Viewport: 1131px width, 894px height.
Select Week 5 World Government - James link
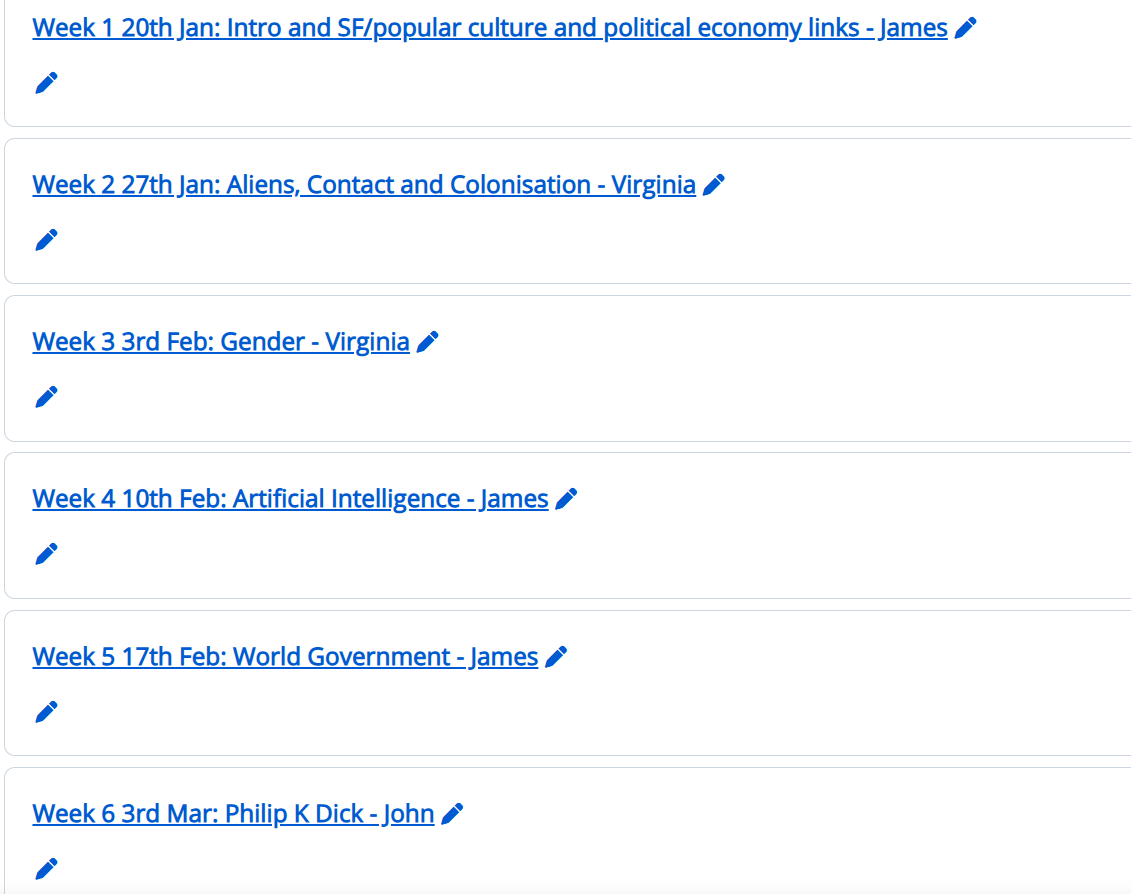tap(285, 657)
